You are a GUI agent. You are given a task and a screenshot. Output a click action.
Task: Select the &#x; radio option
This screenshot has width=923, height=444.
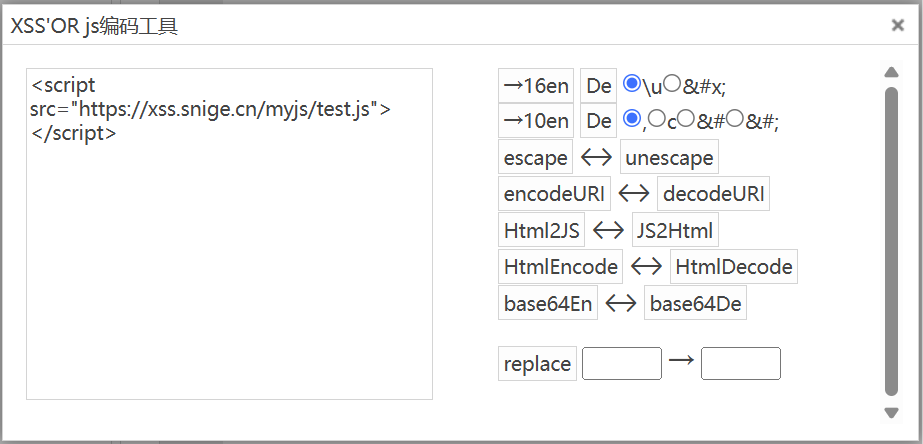coord(672,84)
